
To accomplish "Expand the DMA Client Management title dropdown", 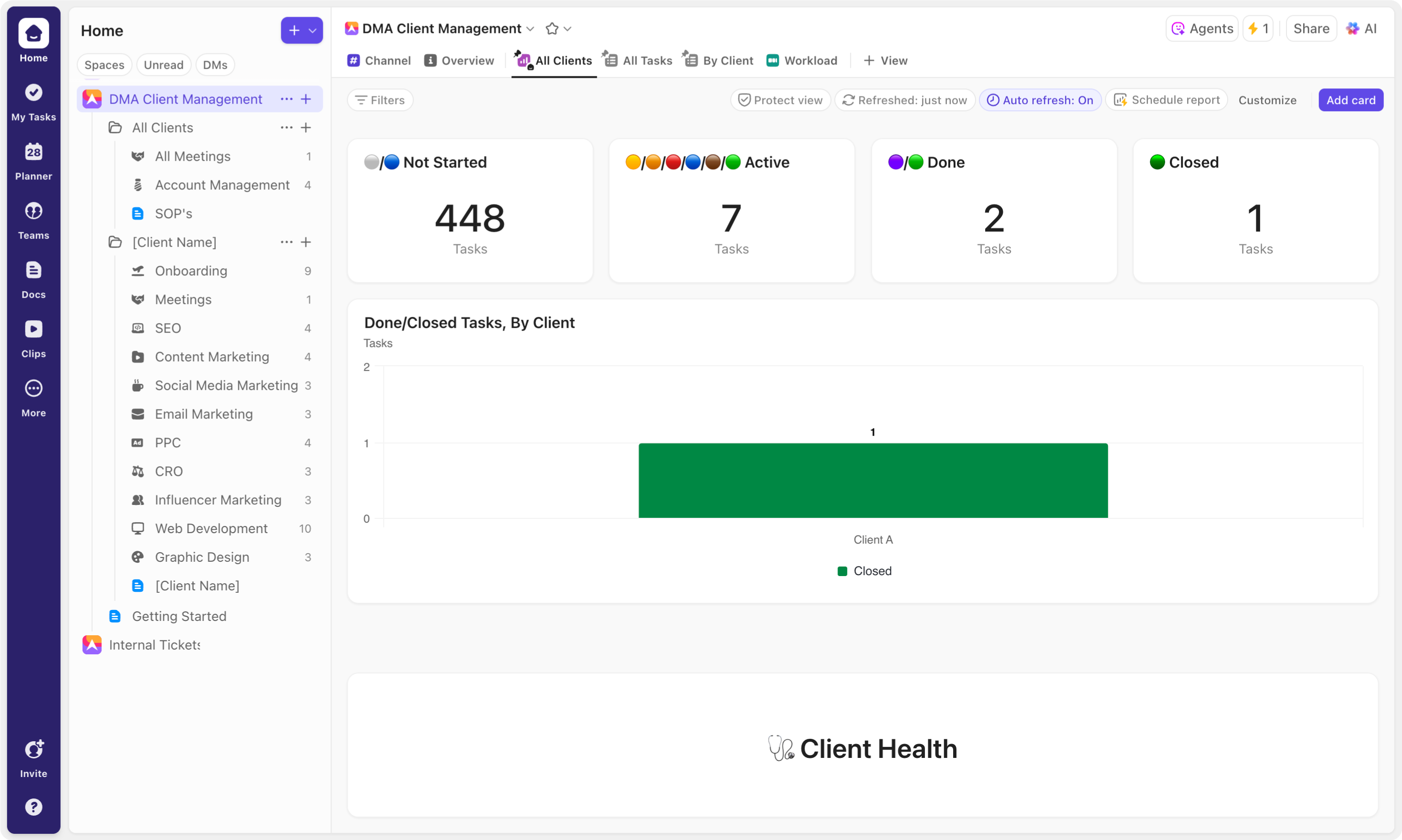I will point(531,28).
